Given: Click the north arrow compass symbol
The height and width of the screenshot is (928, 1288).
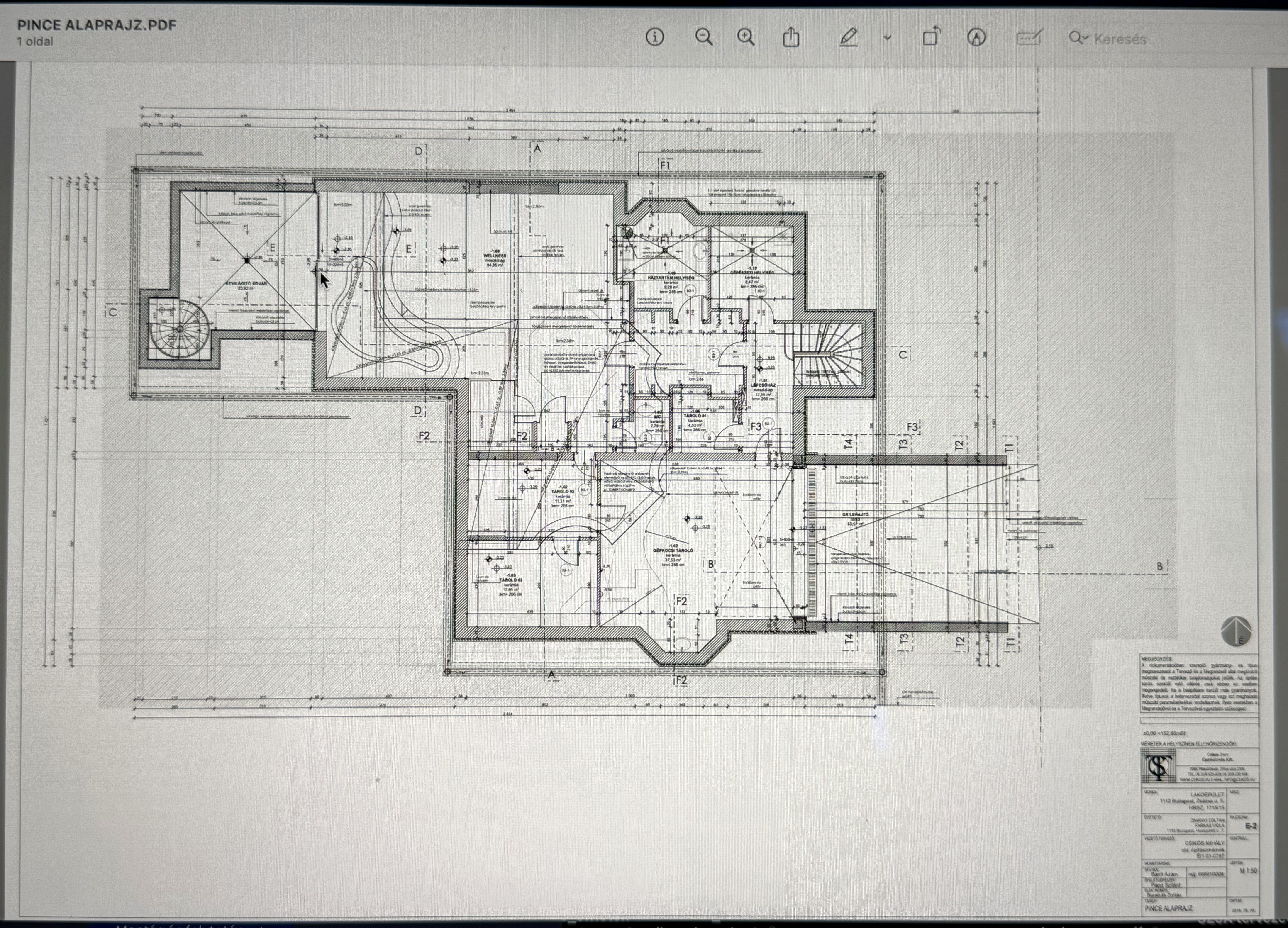Looking at the screenshot, I should [1236, 631].
